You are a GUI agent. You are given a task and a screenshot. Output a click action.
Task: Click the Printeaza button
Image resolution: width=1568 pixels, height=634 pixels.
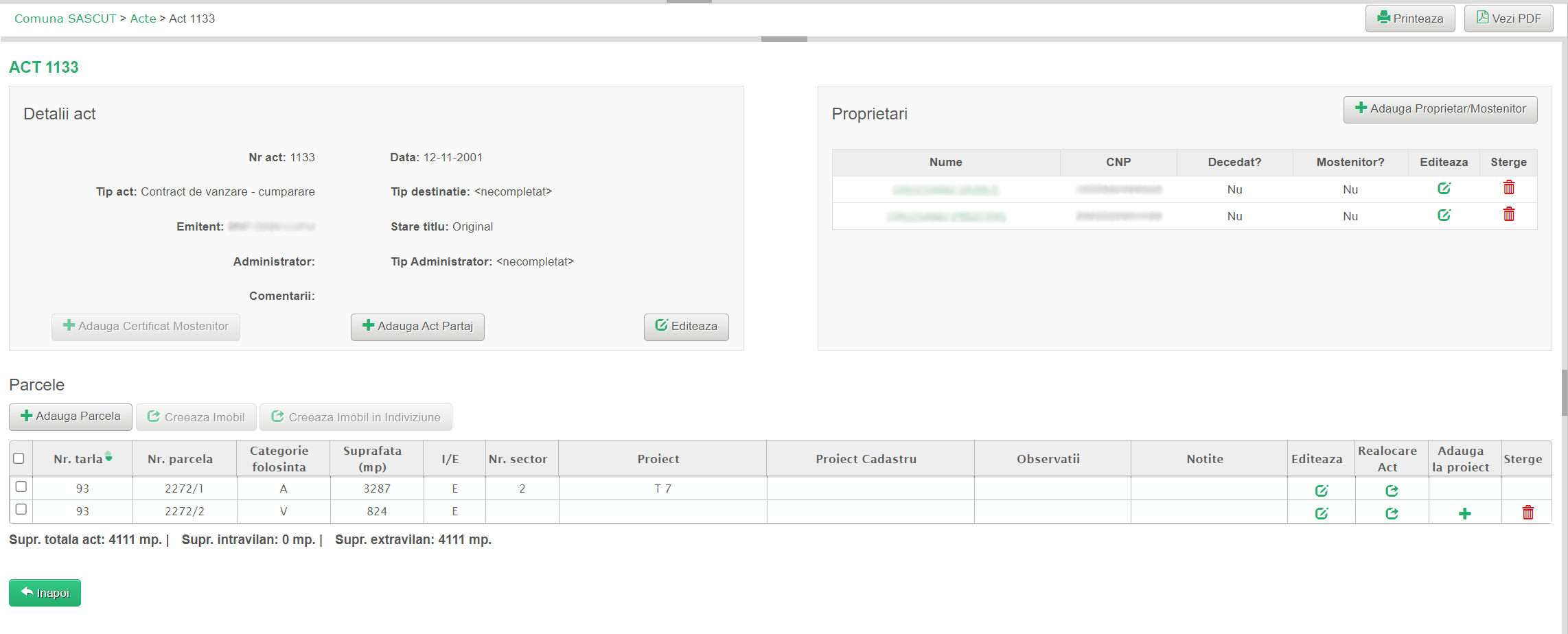tap(1409, 19)
